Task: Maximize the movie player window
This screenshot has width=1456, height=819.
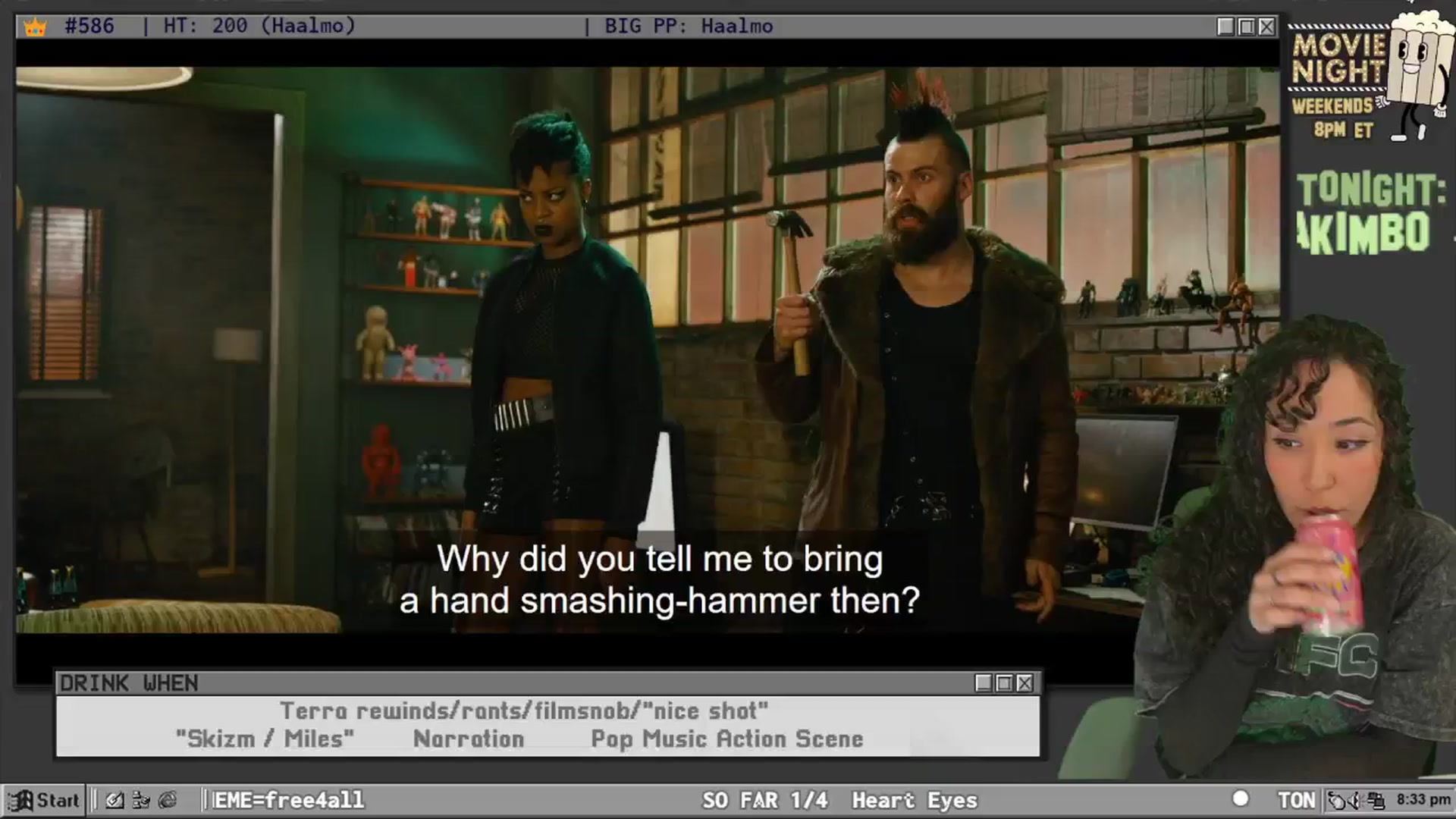Action: [x=1246, y=27]
